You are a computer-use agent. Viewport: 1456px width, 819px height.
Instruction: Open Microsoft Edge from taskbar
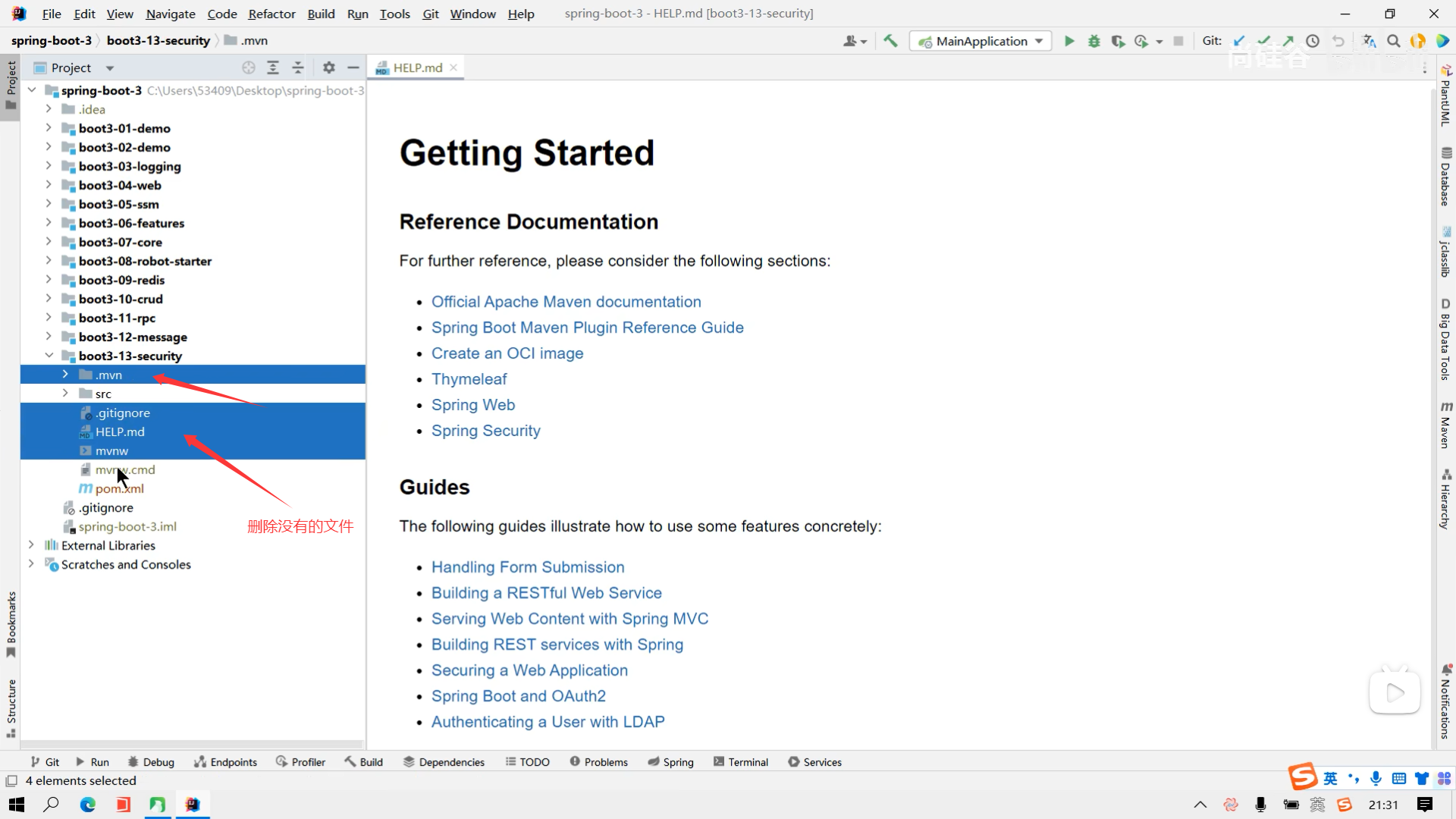pyautogui.click(x=88, y=805)
